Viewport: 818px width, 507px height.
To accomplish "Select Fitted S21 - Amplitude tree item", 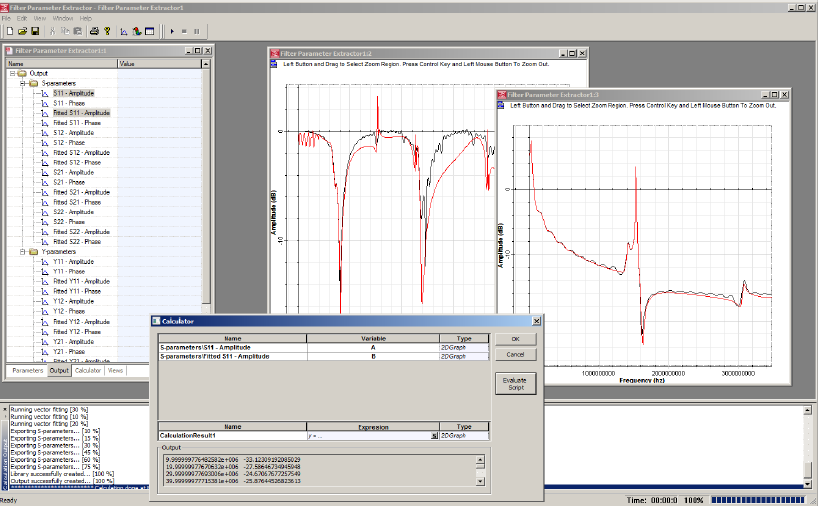I will coord(82,192).
